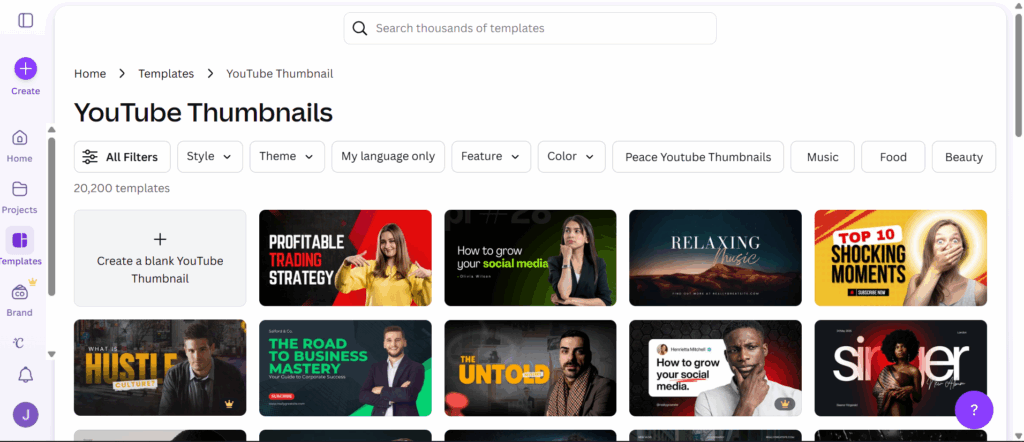1024x442 pixels.
Task: Open the account avatar labeled J
Action: point(24,414)
